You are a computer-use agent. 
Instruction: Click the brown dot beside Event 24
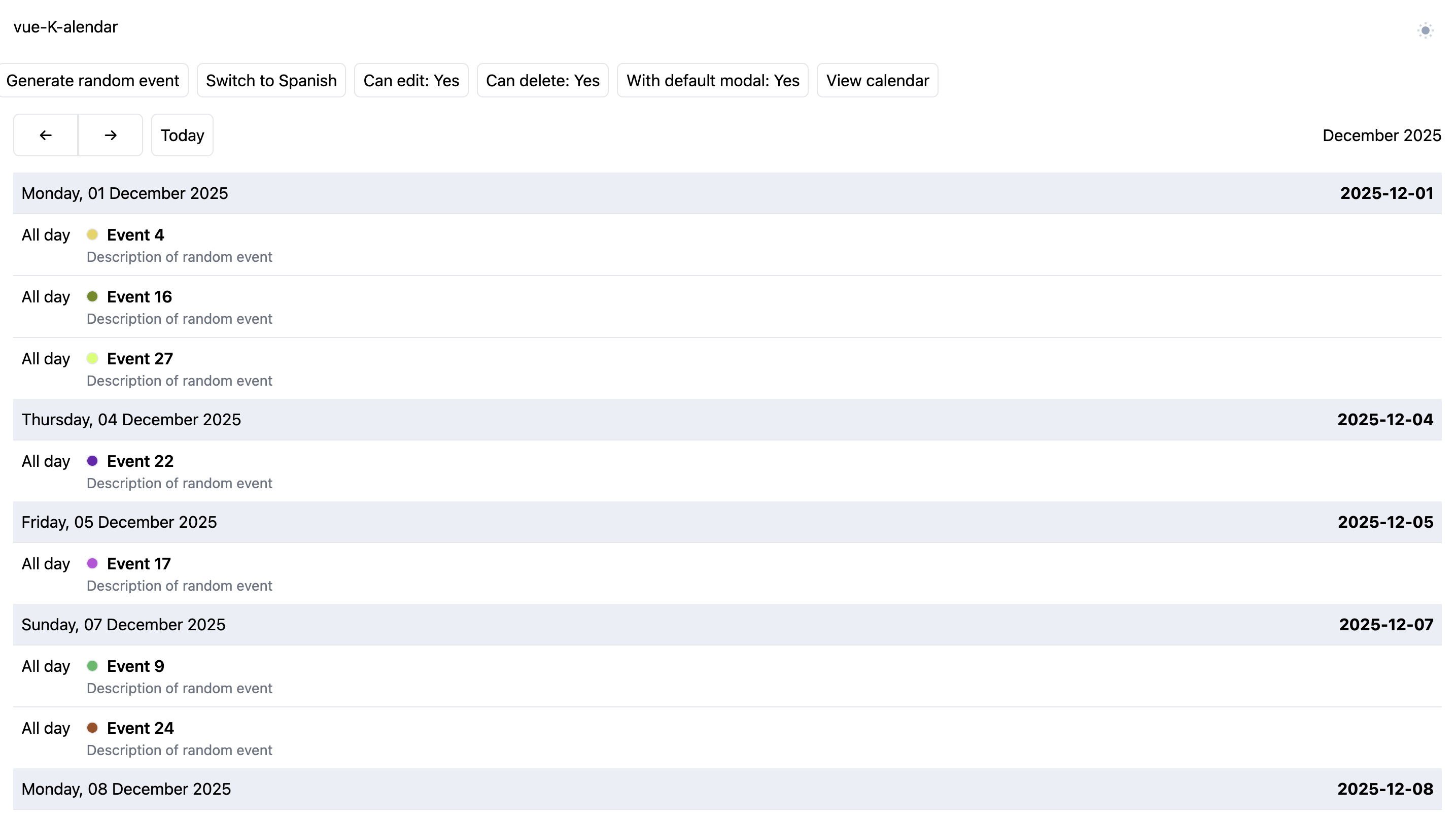click(x=92, y=728)
